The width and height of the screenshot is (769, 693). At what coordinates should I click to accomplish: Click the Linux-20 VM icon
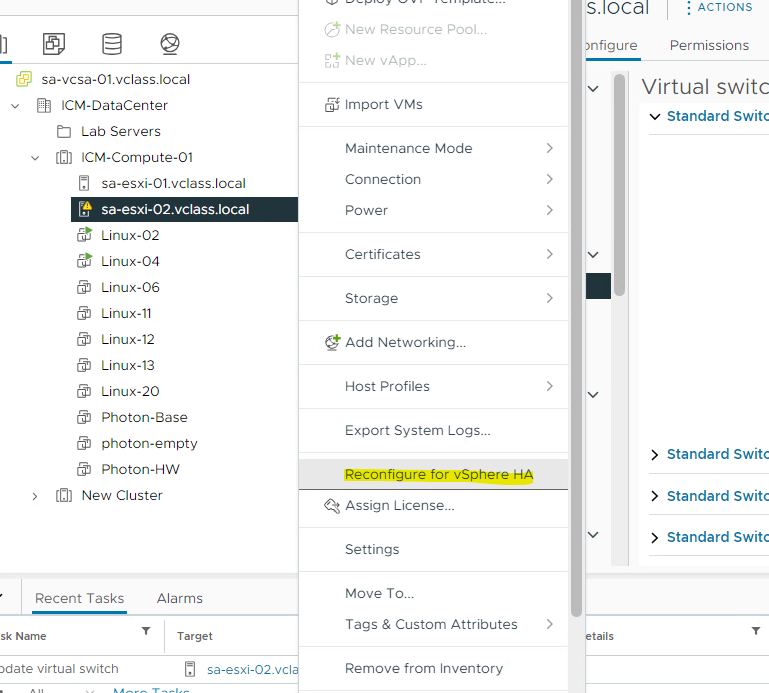[x=84, y=391]
